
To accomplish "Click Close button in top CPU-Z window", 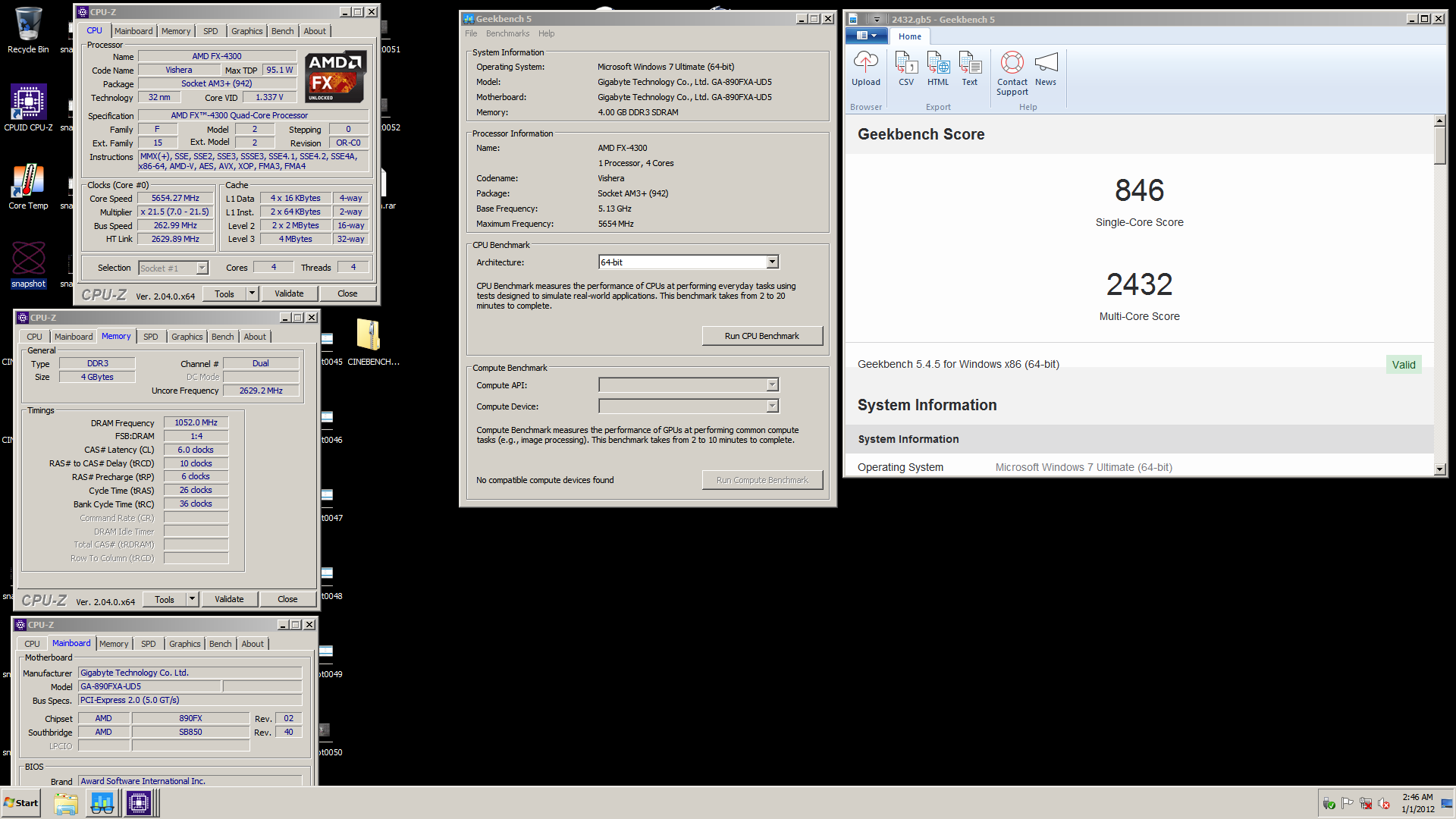I will [347, 293].
